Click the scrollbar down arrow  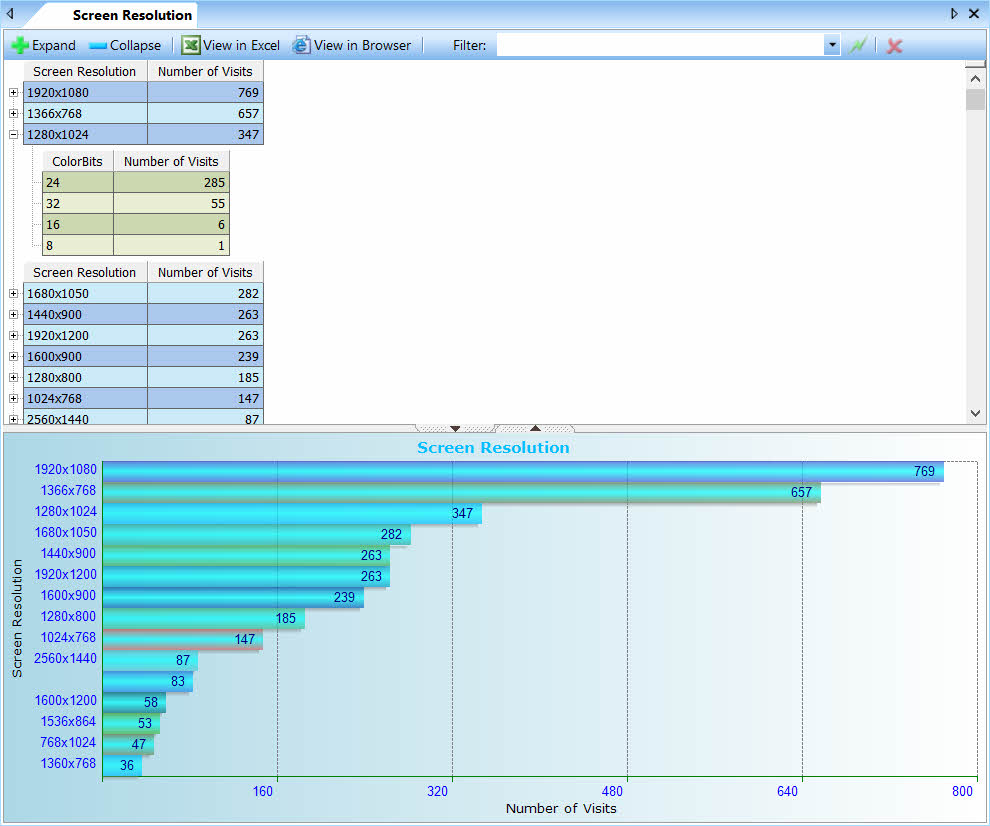(975, 414)
